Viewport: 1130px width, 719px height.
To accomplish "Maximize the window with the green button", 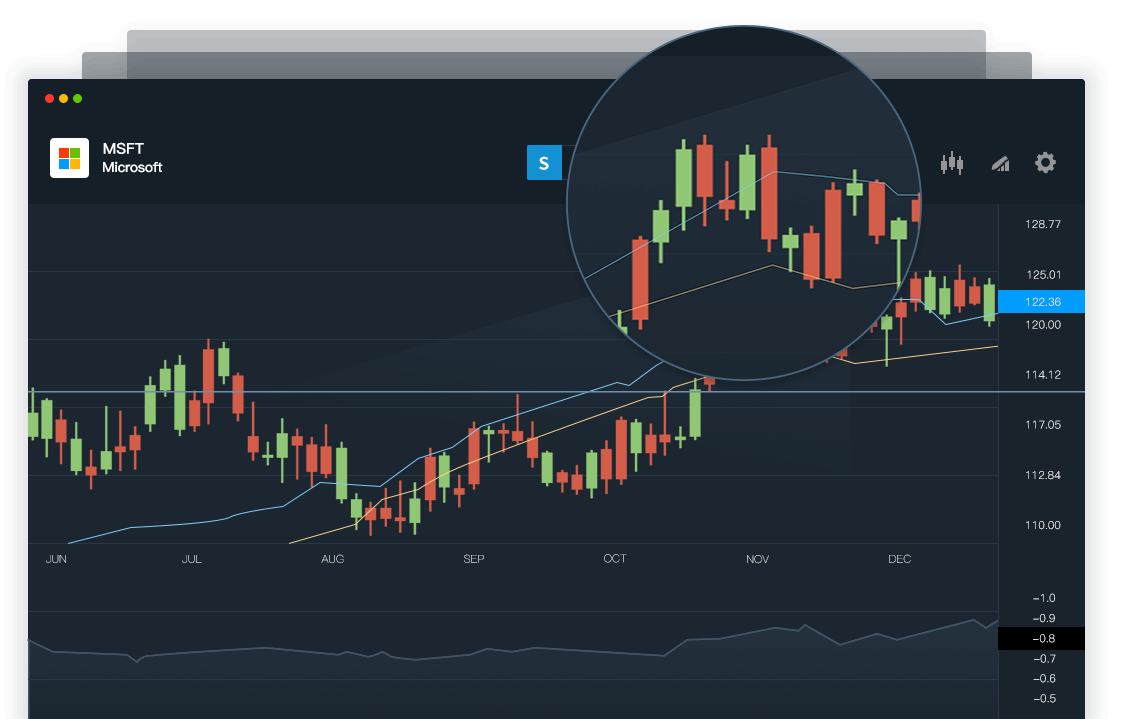I will tap(78, 99).
